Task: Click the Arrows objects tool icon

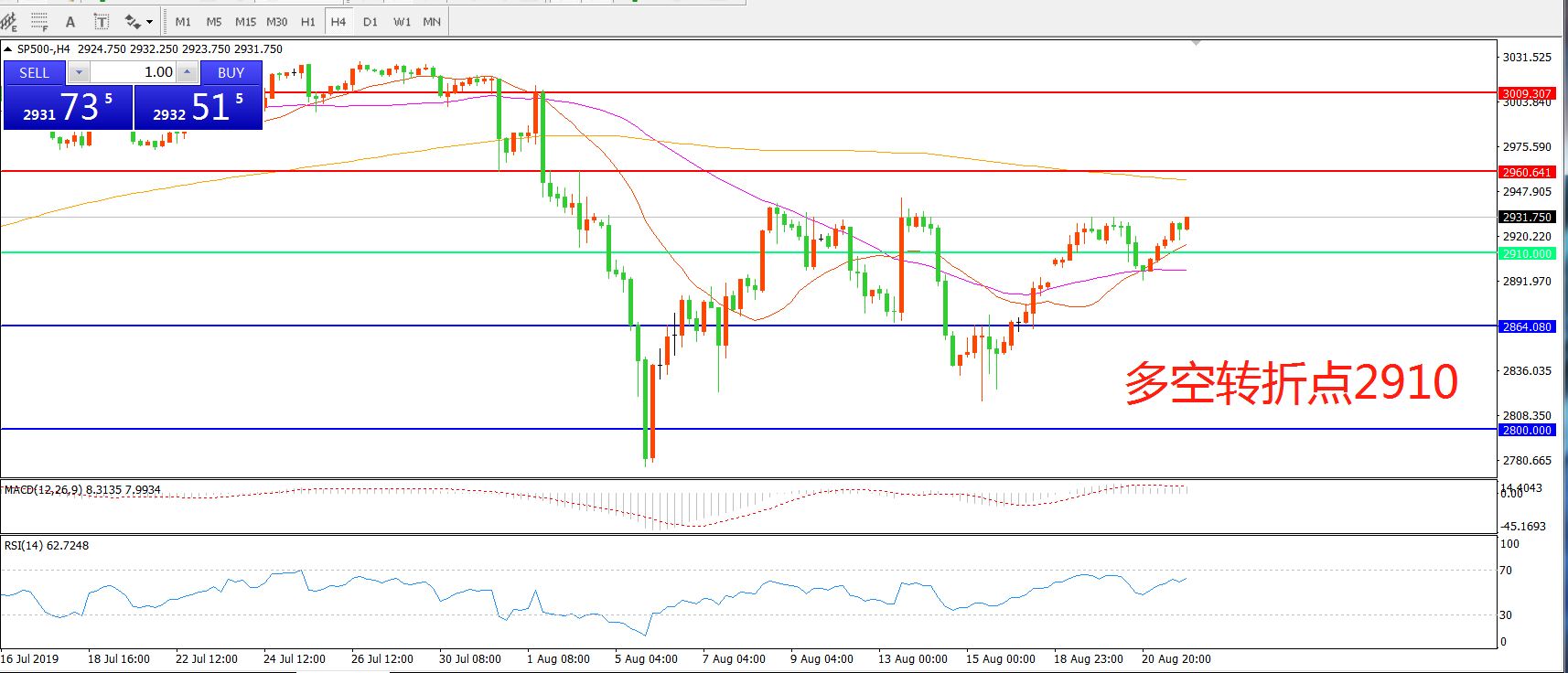Action: [x=133, y=22]
